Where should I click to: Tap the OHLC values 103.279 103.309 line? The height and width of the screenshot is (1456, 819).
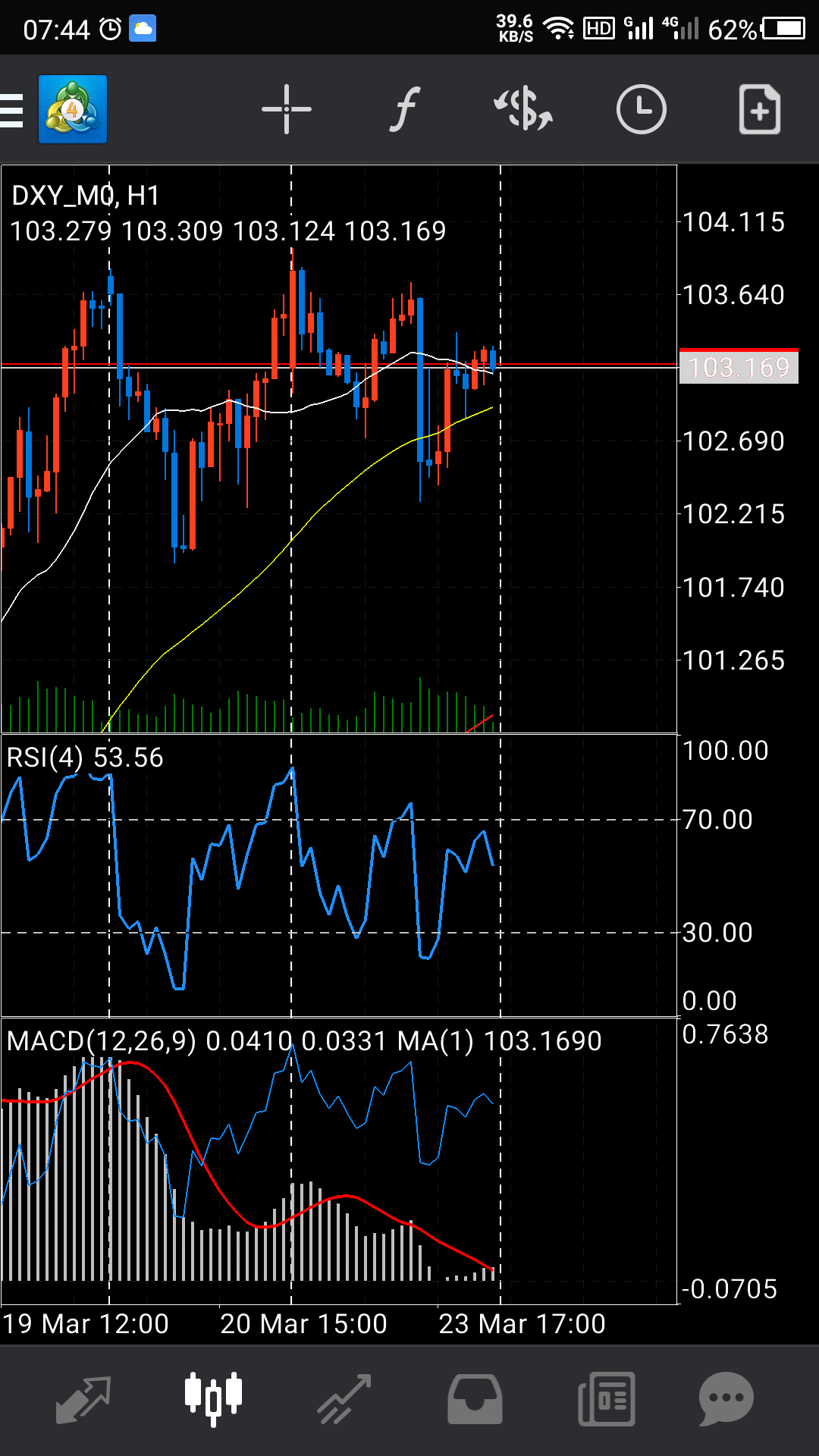click(x=228, y=231)
